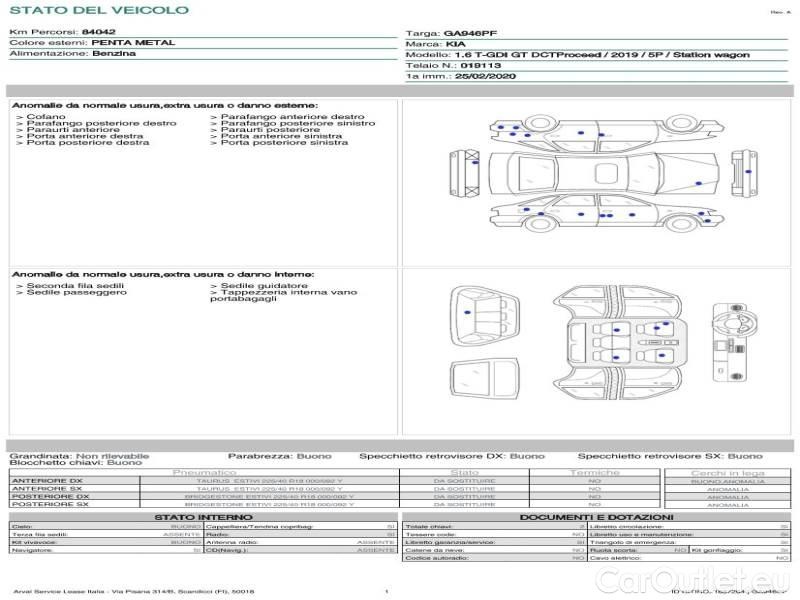Select the 'Triangolo di emergenza' row label
This screenshot has width=800, height=600.
tap(633, 542)
